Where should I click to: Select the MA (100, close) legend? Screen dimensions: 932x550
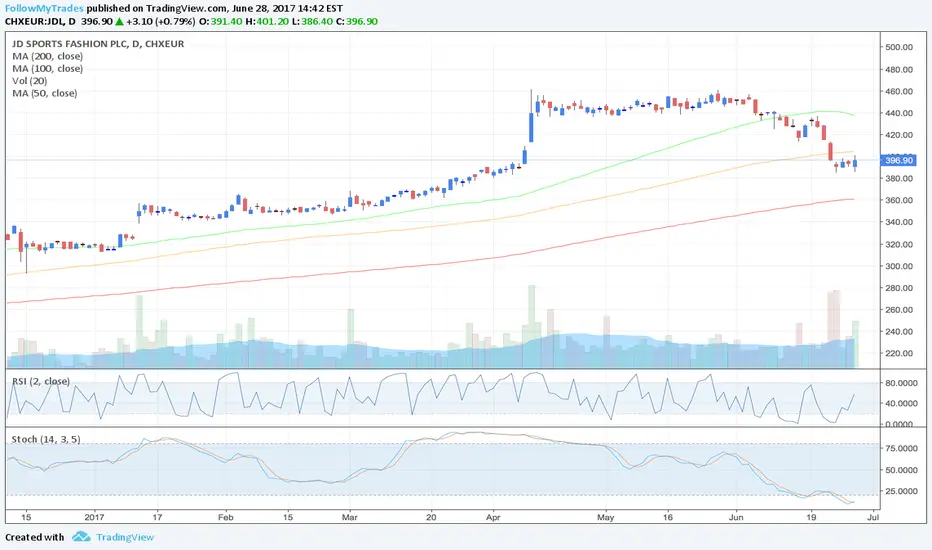click(48, 68)
